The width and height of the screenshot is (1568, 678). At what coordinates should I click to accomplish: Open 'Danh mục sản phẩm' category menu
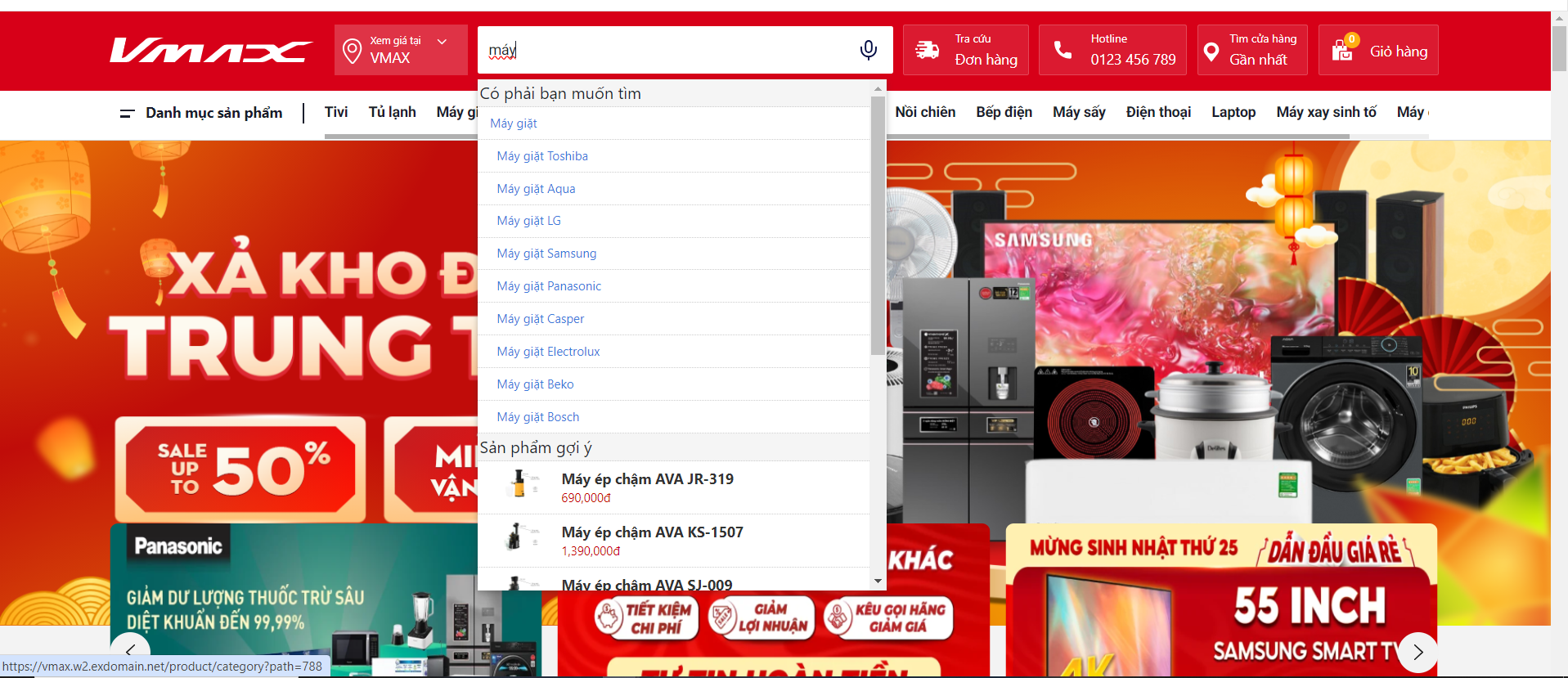tap(214, 113)
